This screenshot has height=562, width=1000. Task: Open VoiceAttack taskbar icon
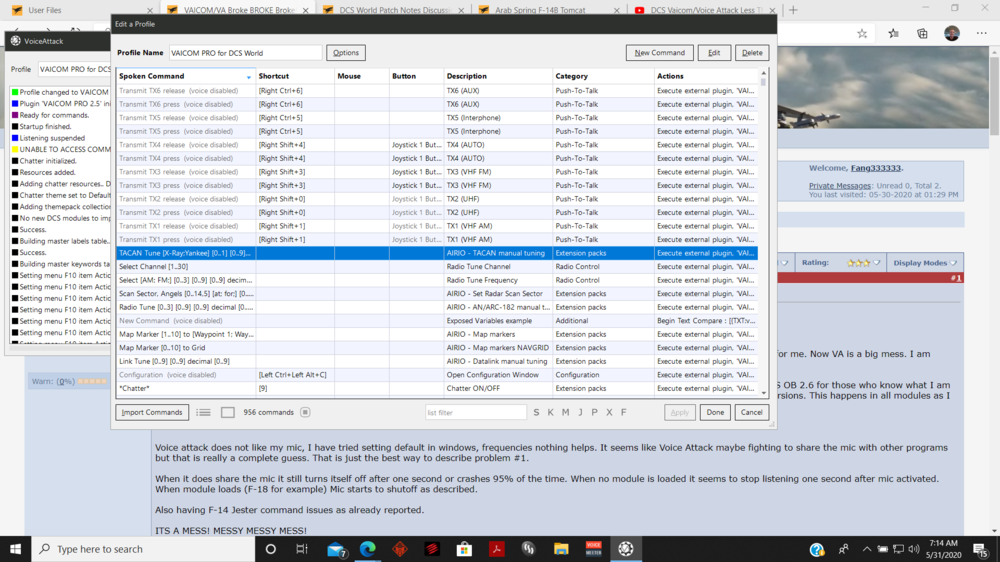click(x=626, y=549)
